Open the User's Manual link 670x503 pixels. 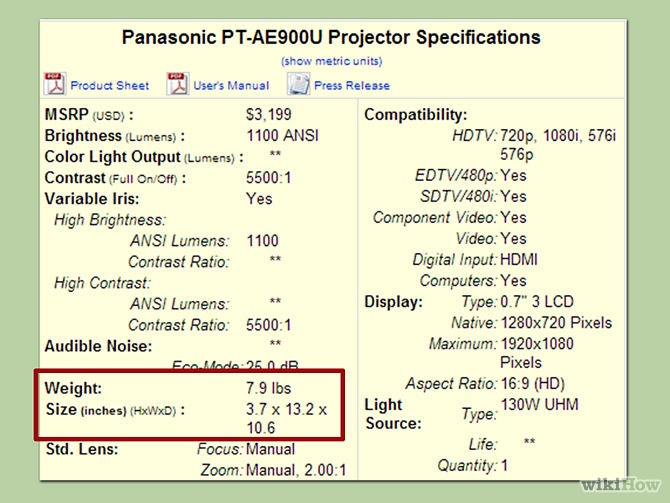pos(231,85)
